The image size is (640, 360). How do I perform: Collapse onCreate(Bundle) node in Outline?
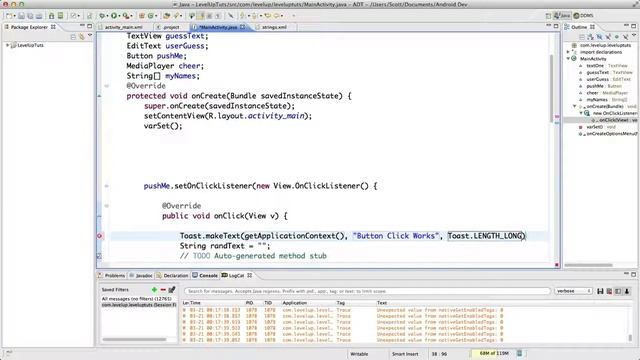[575, 107]
